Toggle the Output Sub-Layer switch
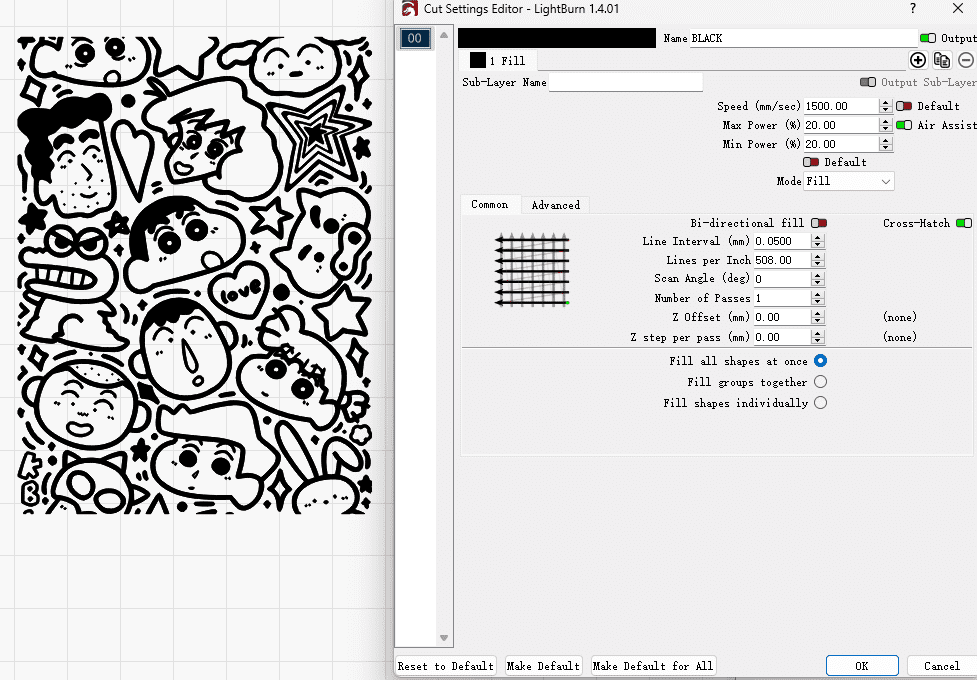The width and height of the screenshot is (977, 680). (x=868, y=82)
